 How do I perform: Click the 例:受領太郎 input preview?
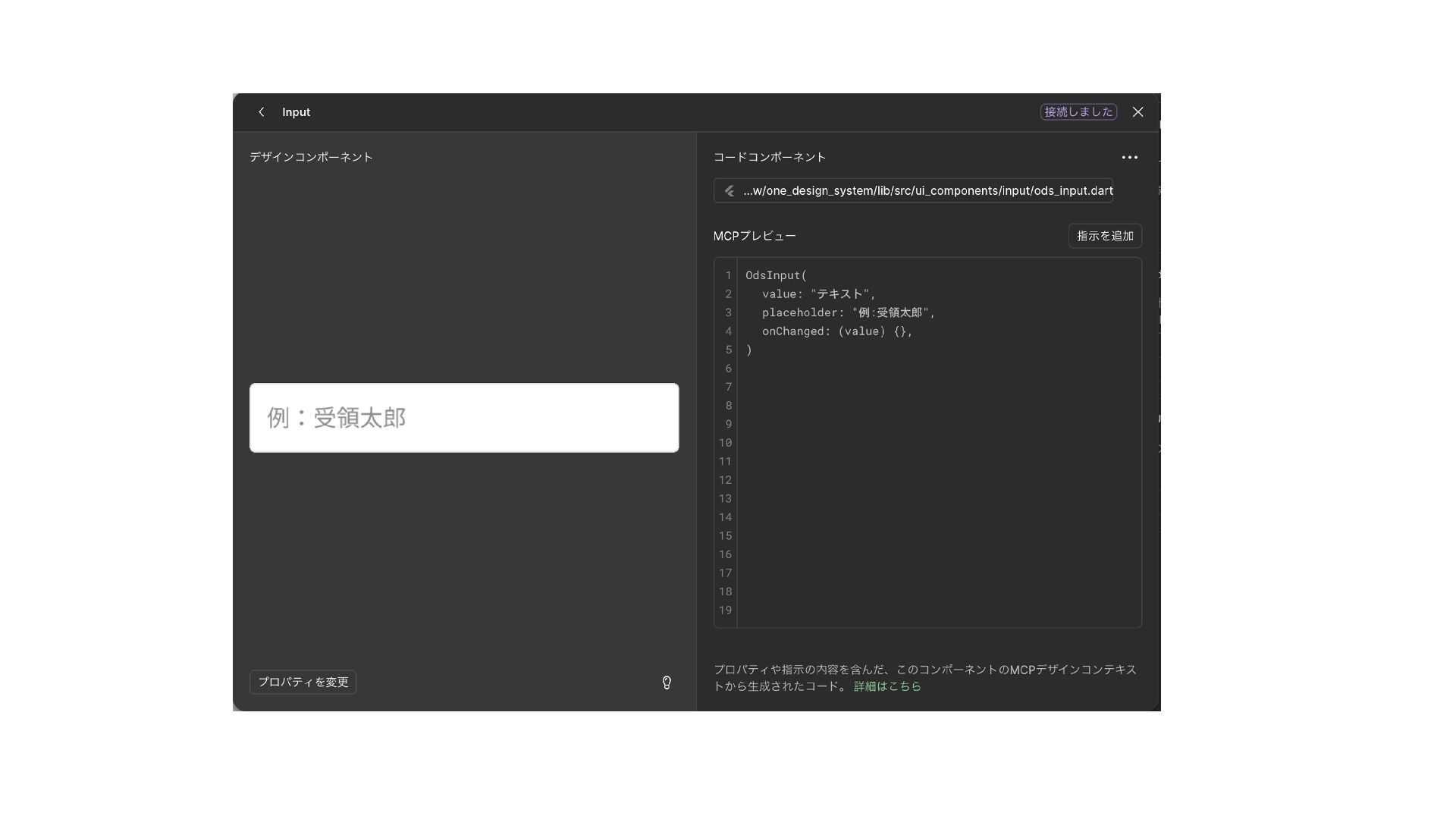(x=463, y=418)
